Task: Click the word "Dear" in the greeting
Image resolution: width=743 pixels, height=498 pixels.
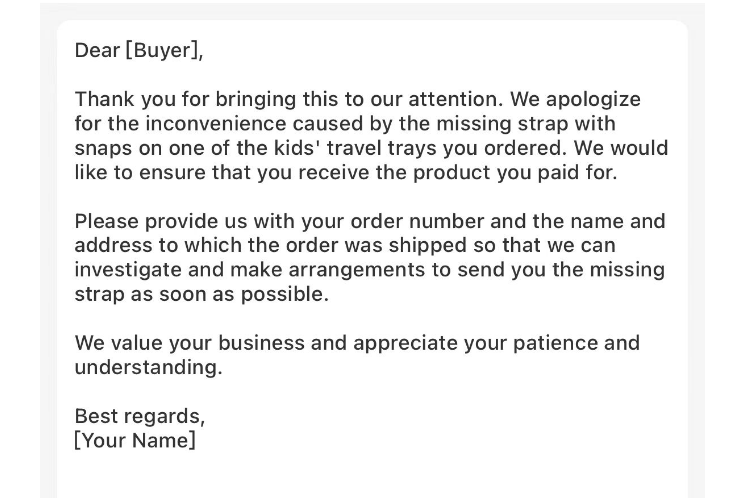Action: 97,50
